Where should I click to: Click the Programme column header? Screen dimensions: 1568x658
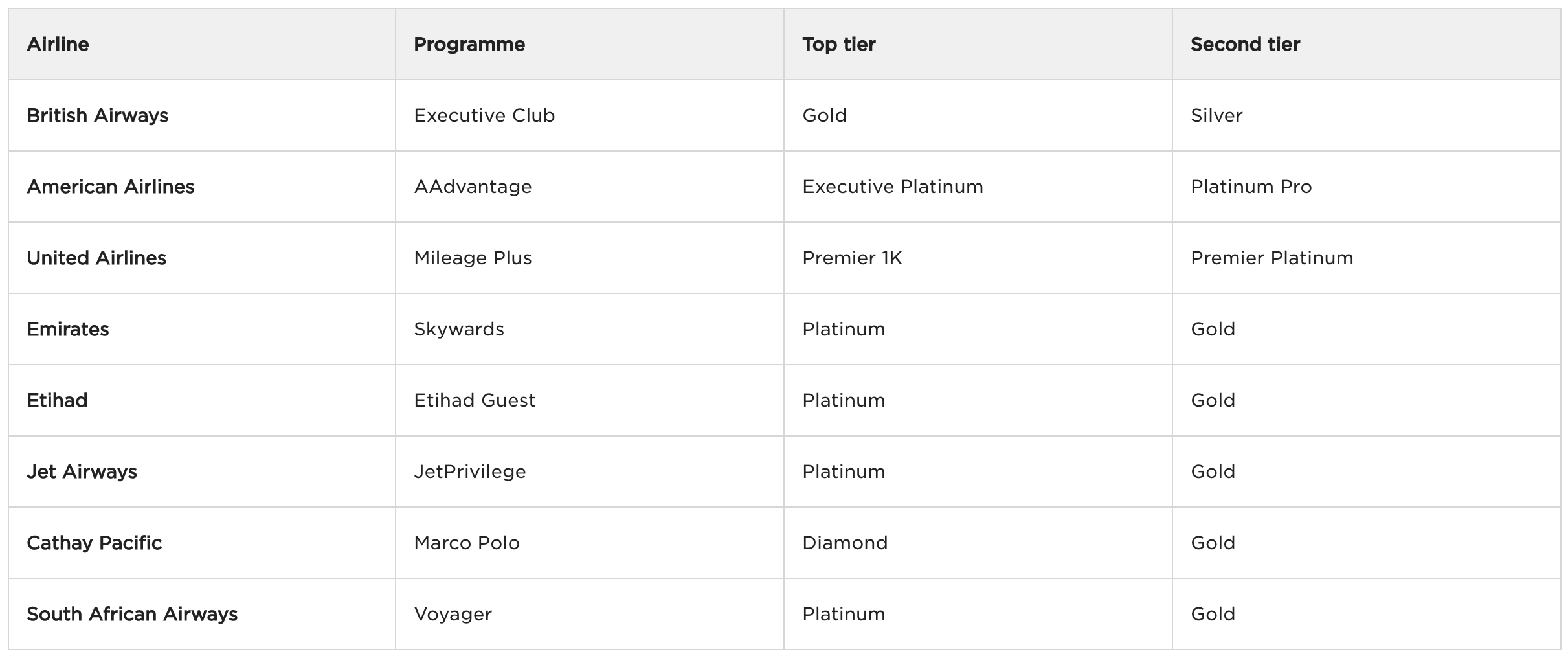469,44
